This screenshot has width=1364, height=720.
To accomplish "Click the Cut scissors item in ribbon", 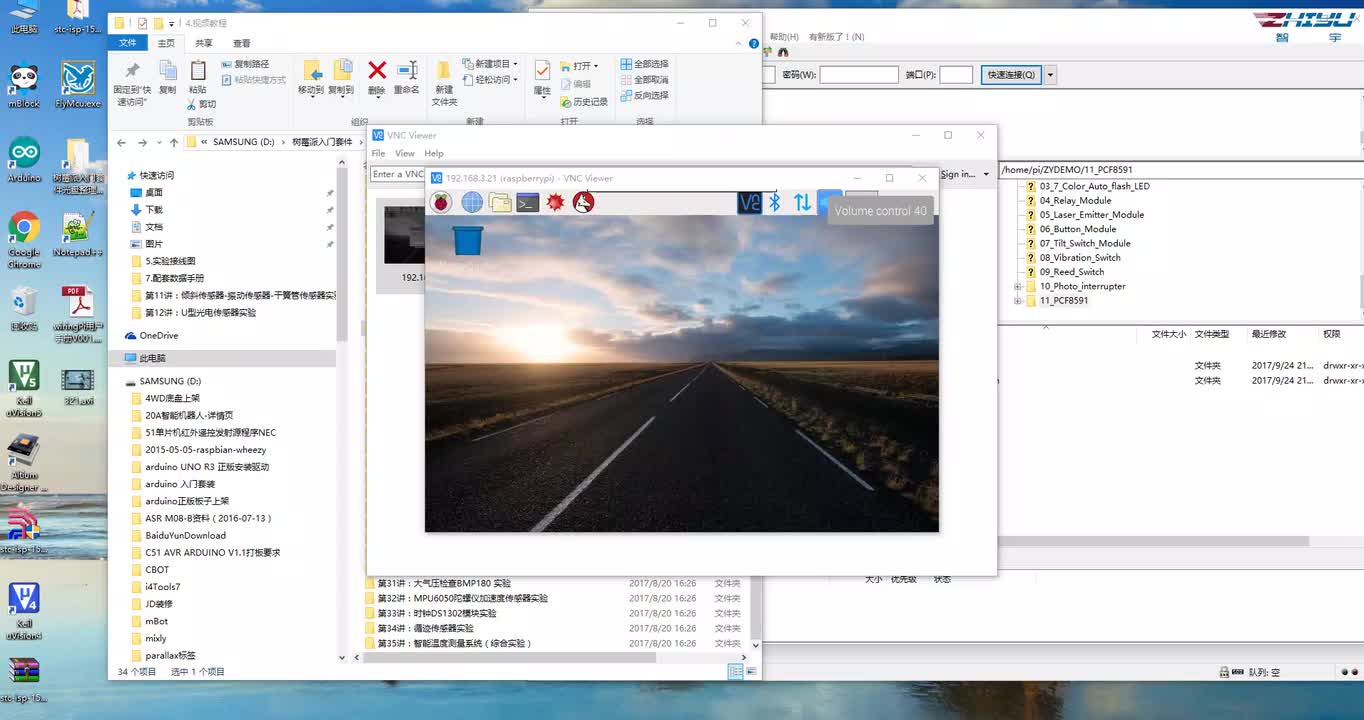I will pos(201,104).
